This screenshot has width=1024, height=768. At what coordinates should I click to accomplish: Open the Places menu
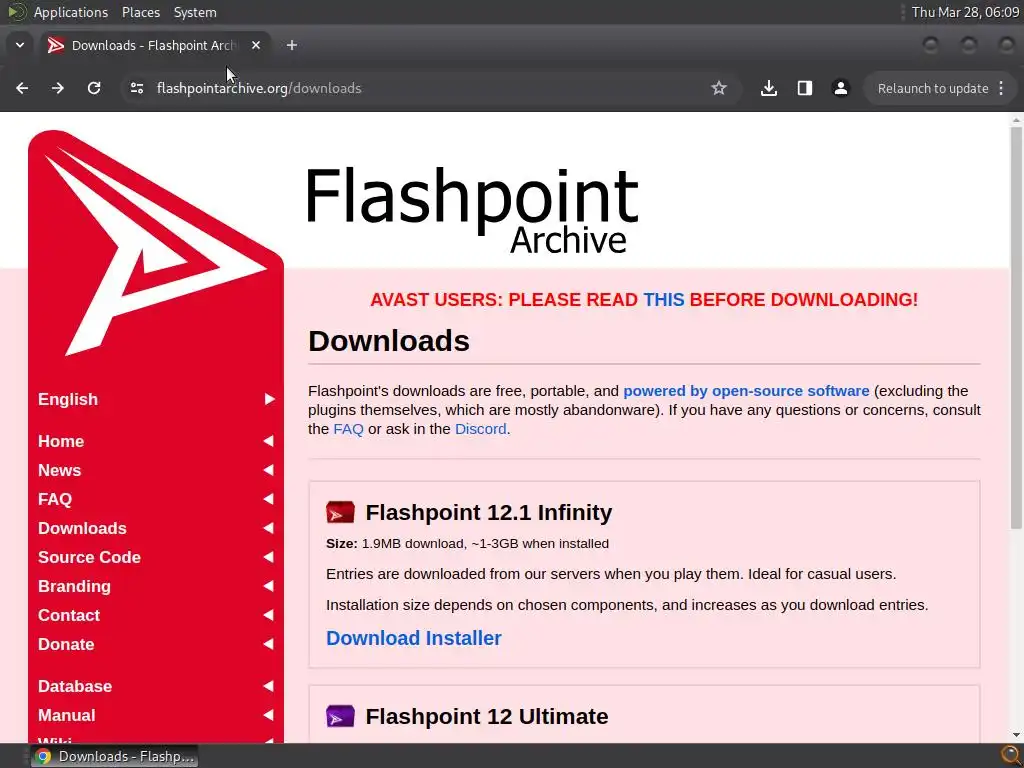(140, 12)
